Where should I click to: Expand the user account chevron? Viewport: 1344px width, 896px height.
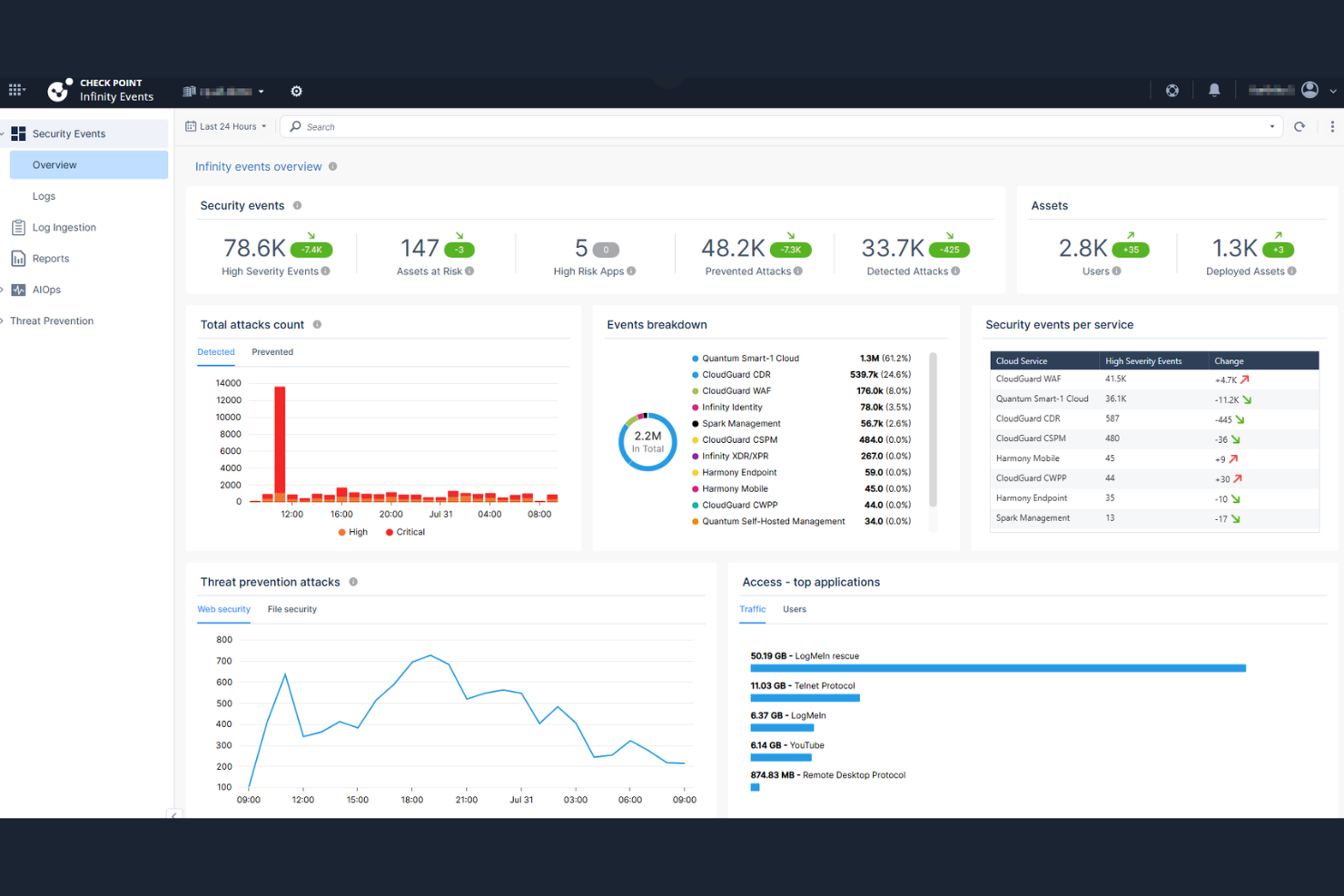(1333, 90)
